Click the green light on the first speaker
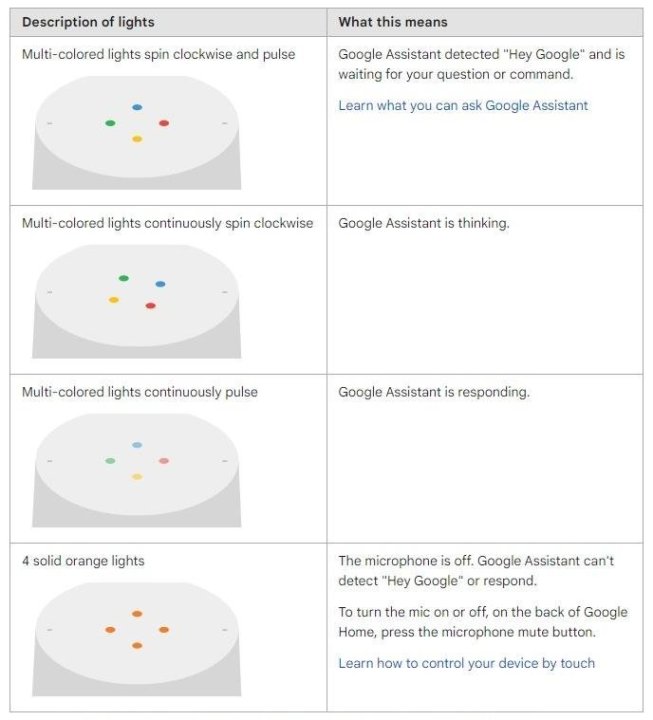 110,123
